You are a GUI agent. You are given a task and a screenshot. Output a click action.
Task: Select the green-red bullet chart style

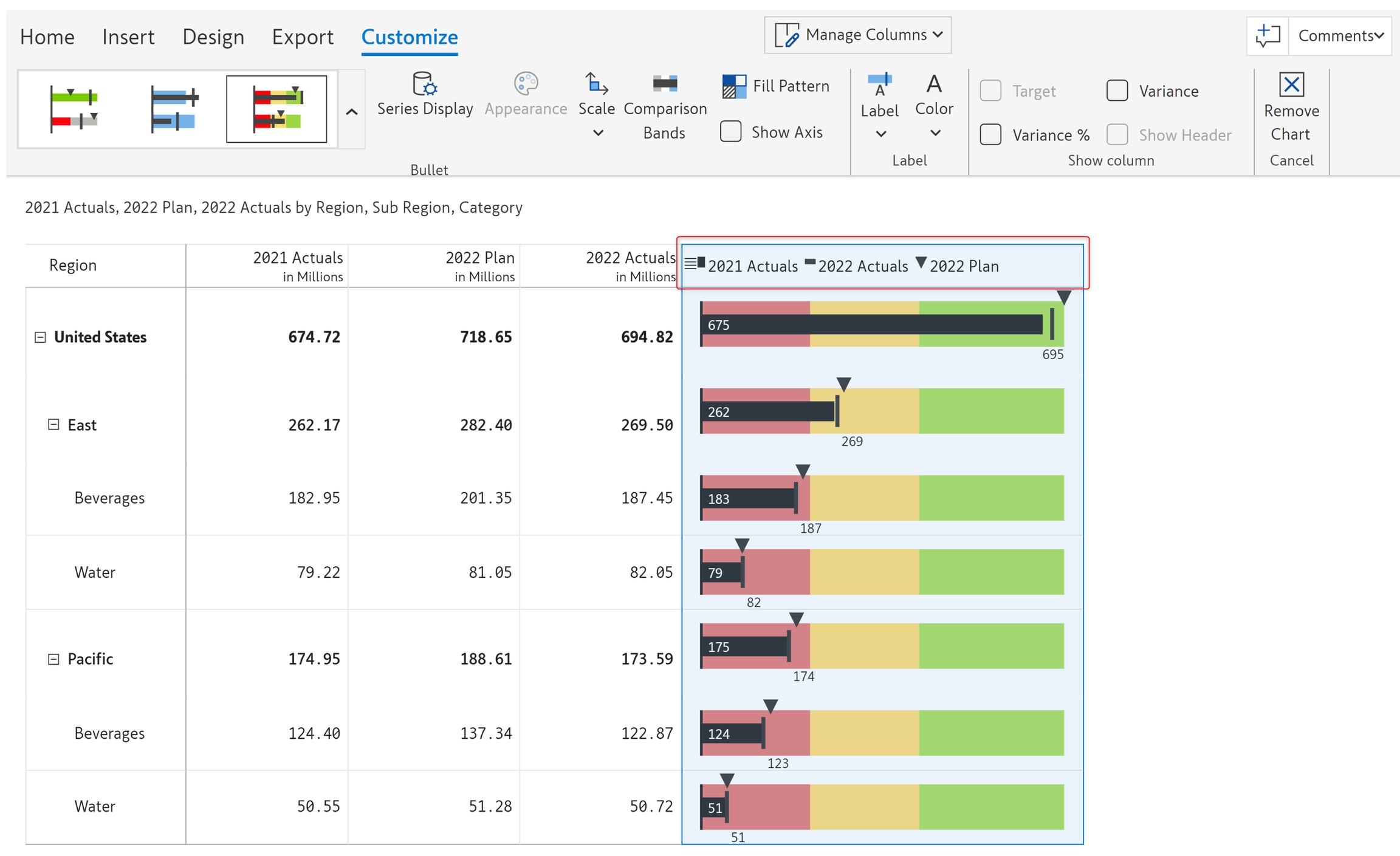point(74,109)
